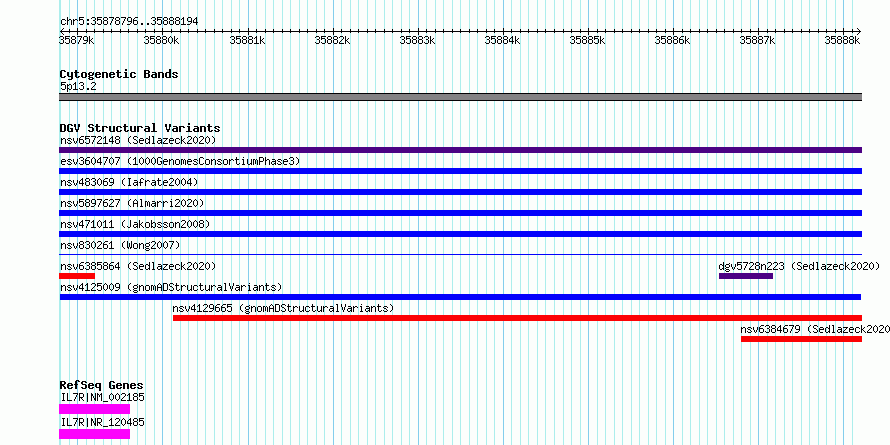Viewport: 890px width, 445px height.
Task: Click the 35882k ruler position
Action: [x=332, y=40]
